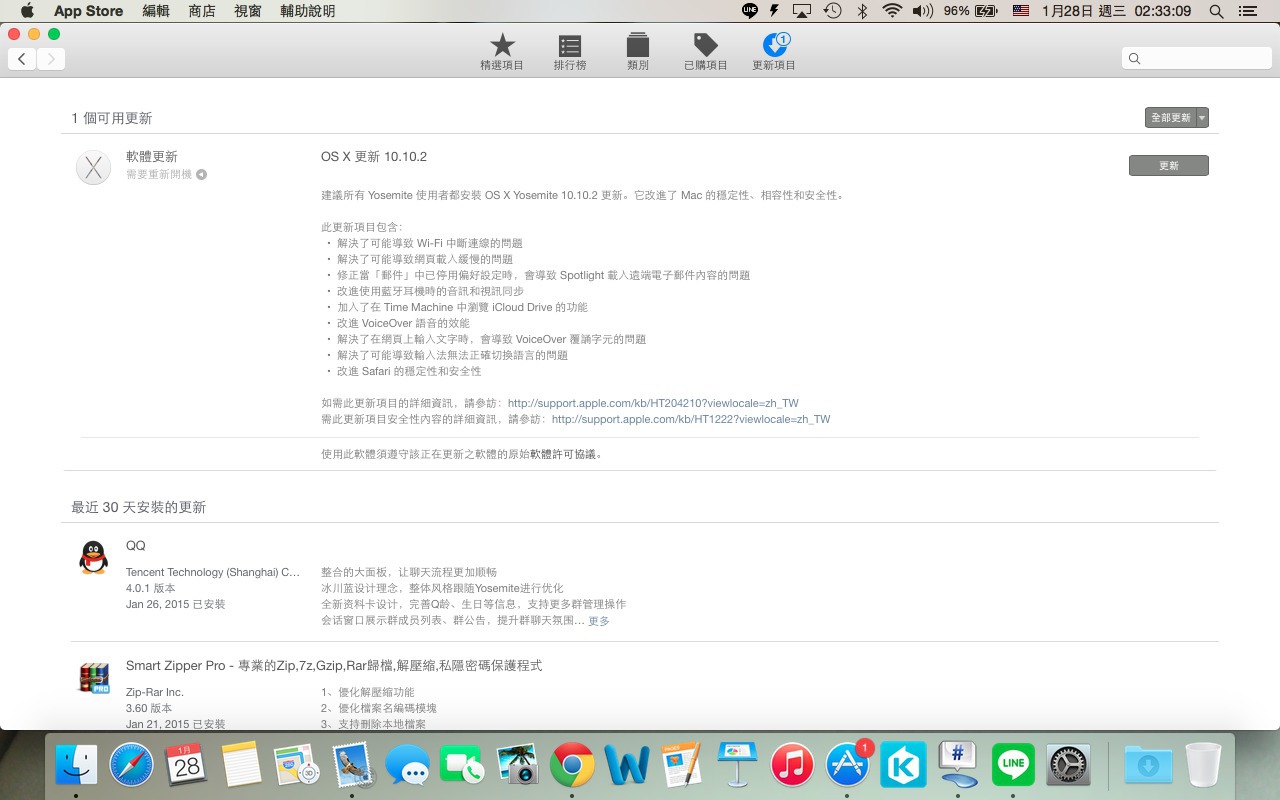Viewport: 1280px width, 800px height.
Task: Click the lightning bolt menu bar icon
Action: tap(775, 11)
